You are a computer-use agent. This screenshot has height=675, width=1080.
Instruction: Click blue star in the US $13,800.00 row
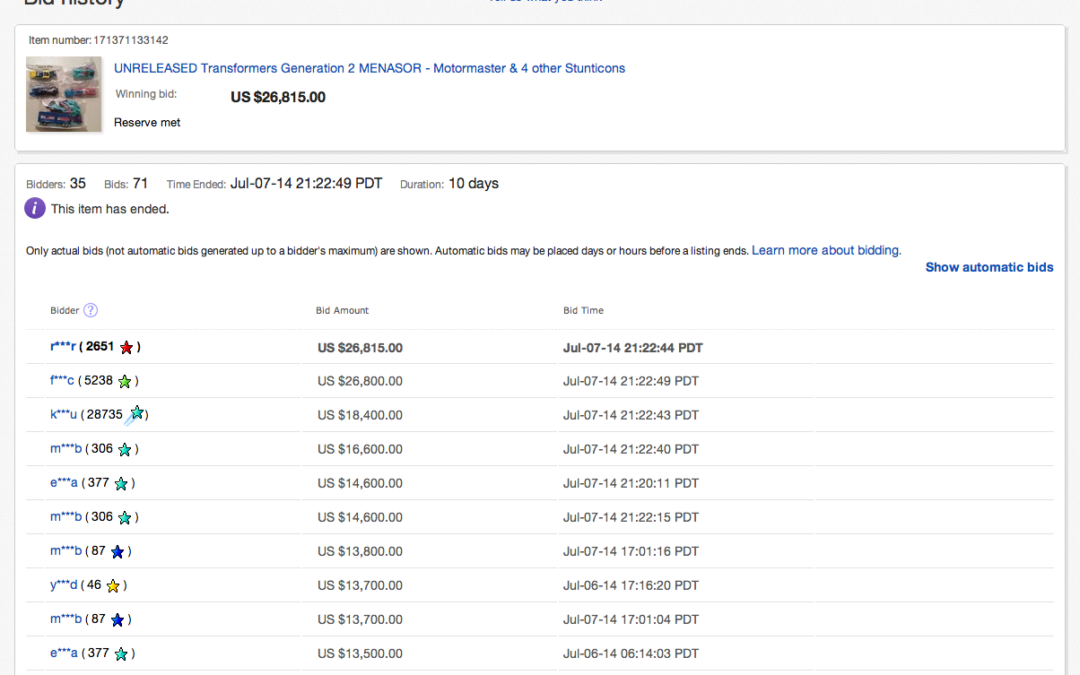[117, 552]
